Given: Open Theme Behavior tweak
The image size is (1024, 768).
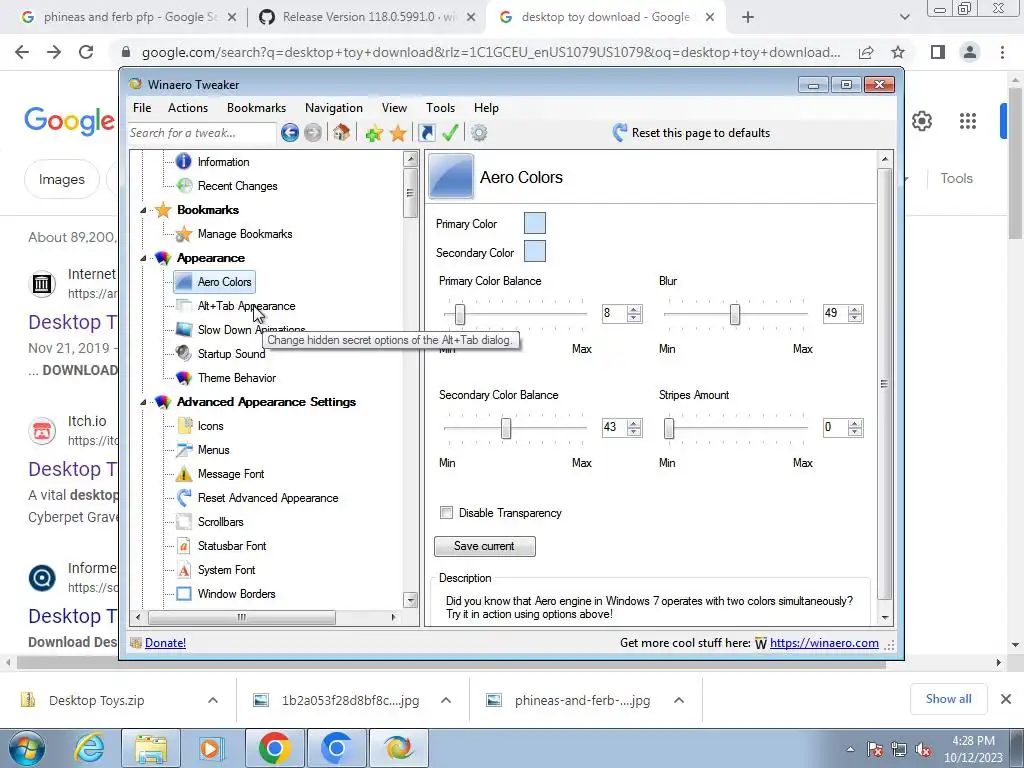Looking at the screenshot, I should 236,378.
